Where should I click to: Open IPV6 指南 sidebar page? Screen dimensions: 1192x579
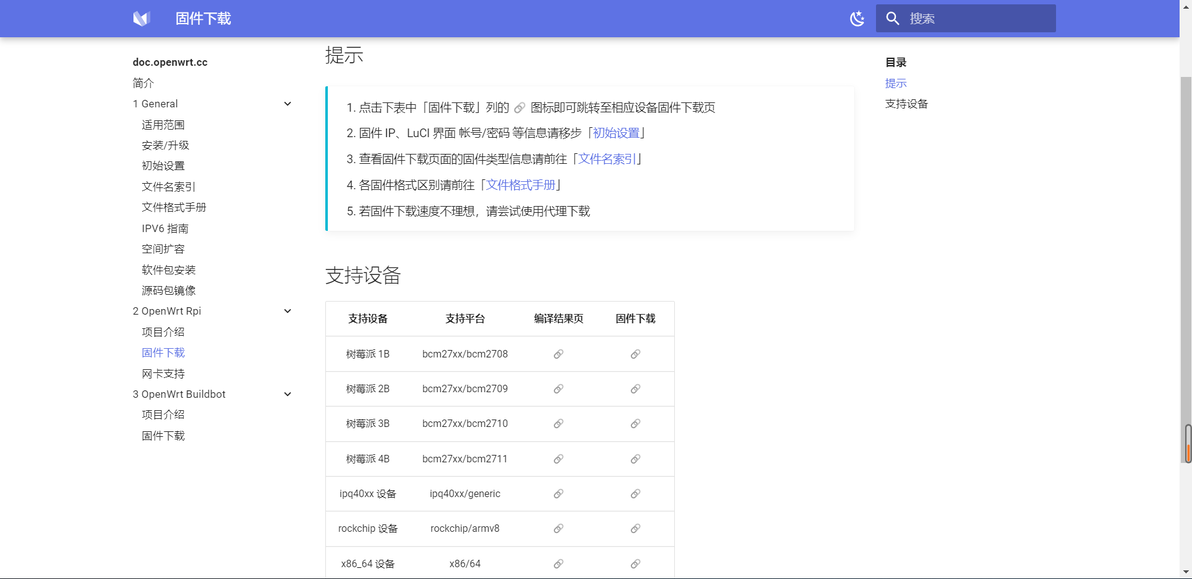(x=165, y=228)
